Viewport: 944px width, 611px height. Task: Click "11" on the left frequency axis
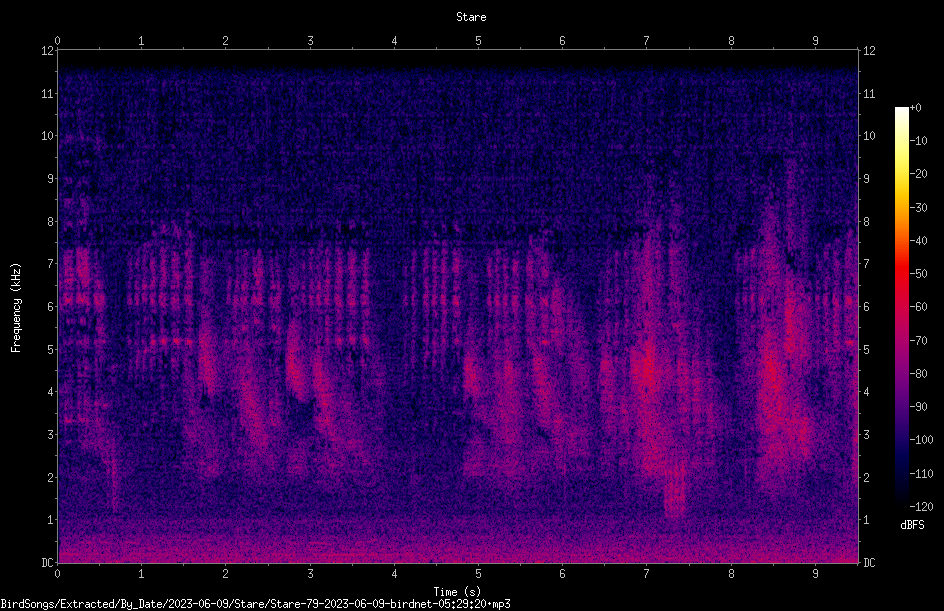click(47, 93)
